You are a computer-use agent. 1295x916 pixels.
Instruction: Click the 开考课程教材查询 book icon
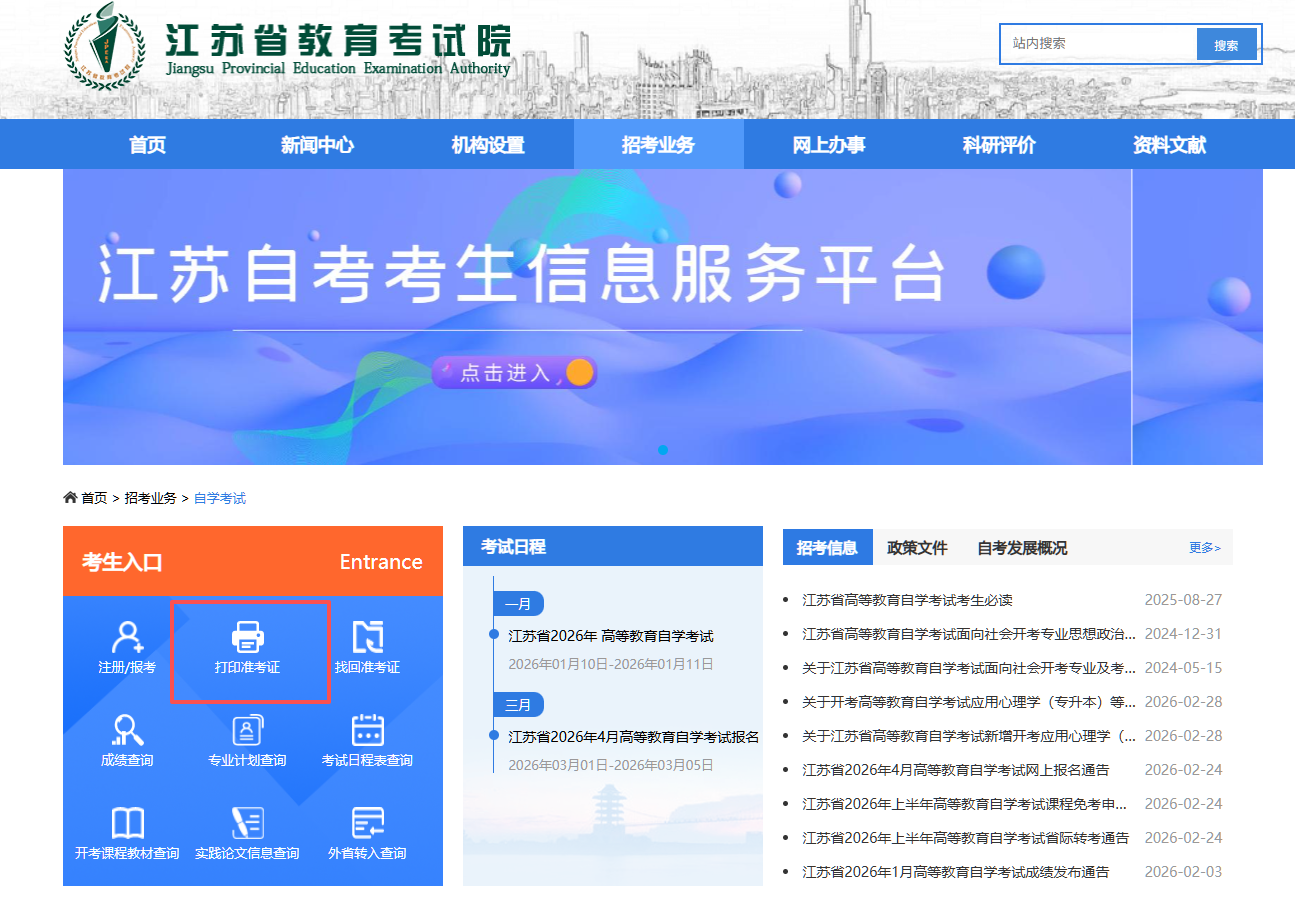tap(127, 823)
